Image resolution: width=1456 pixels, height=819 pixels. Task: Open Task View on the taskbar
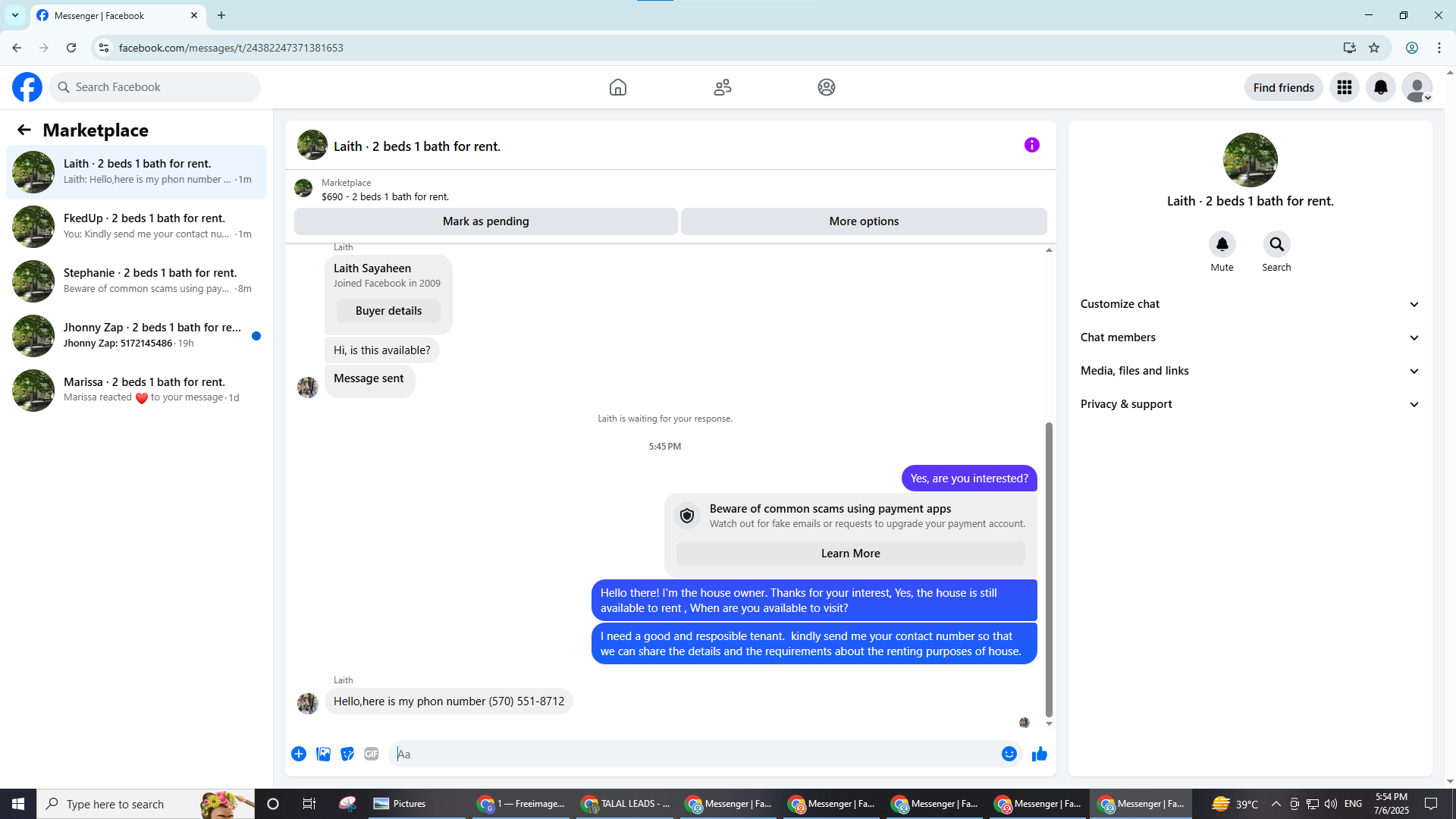[x=309, y=804]
